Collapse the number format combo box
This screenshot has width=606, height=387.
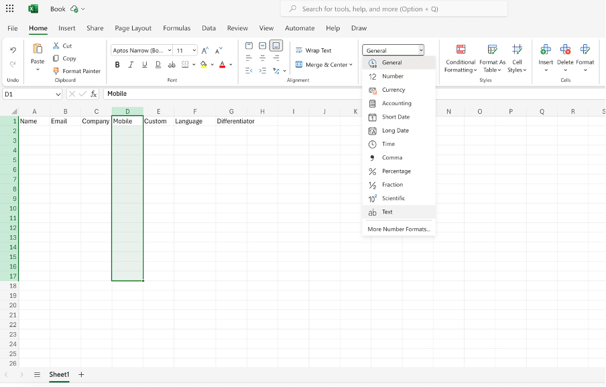pyautogui.click(x=421, y=50)
